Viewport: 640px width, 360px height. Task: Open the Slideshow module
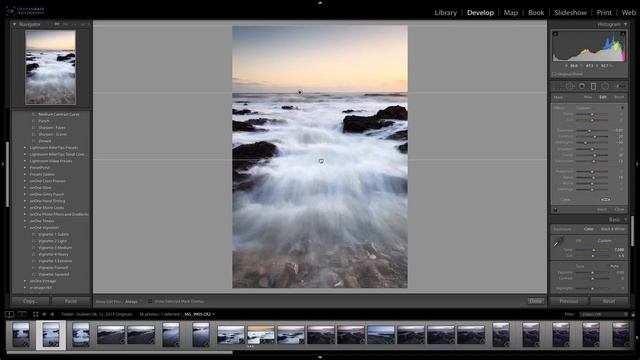(x=570, y=13)
